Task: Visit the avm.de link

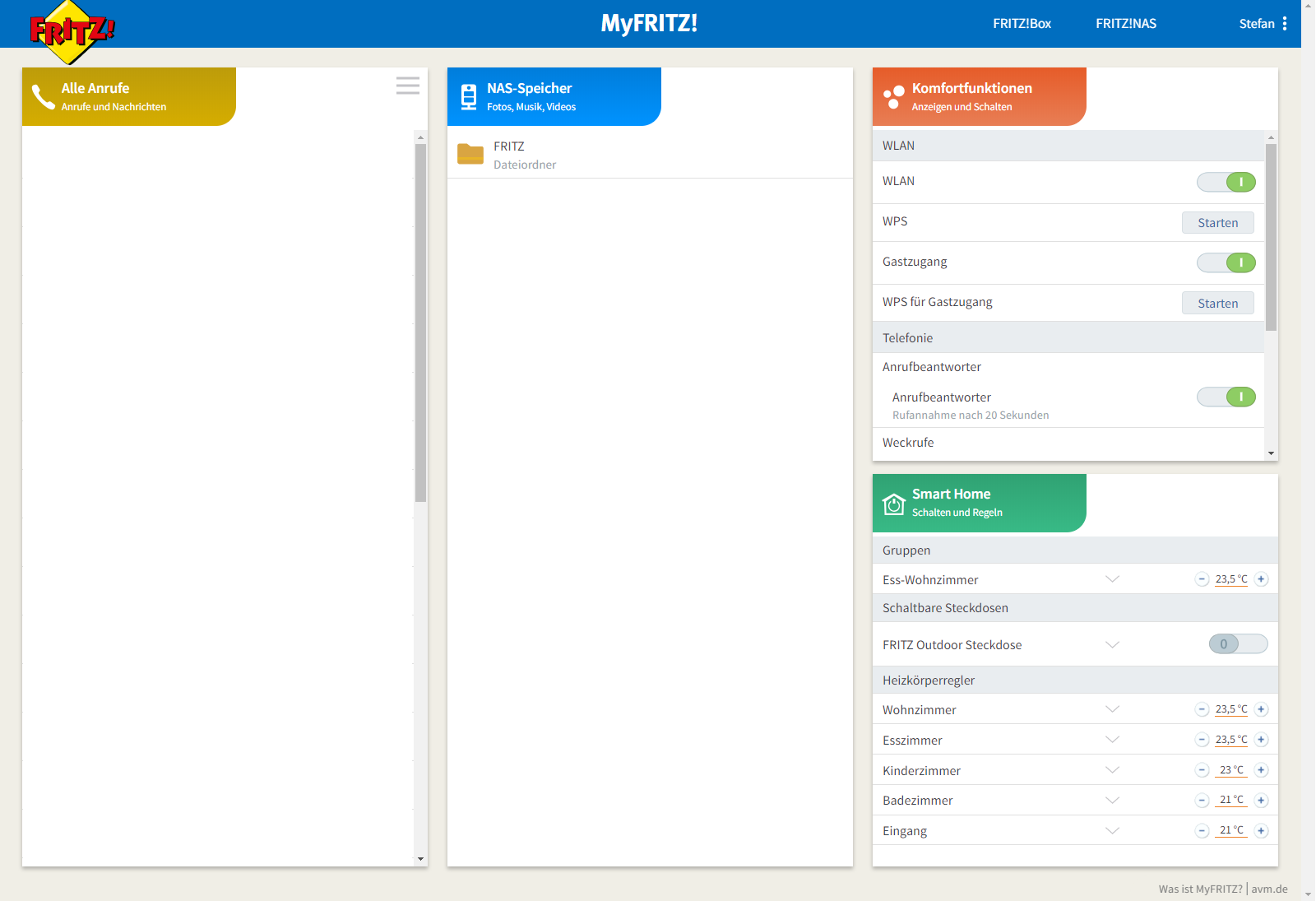Action: click(x=1270, y=889)
